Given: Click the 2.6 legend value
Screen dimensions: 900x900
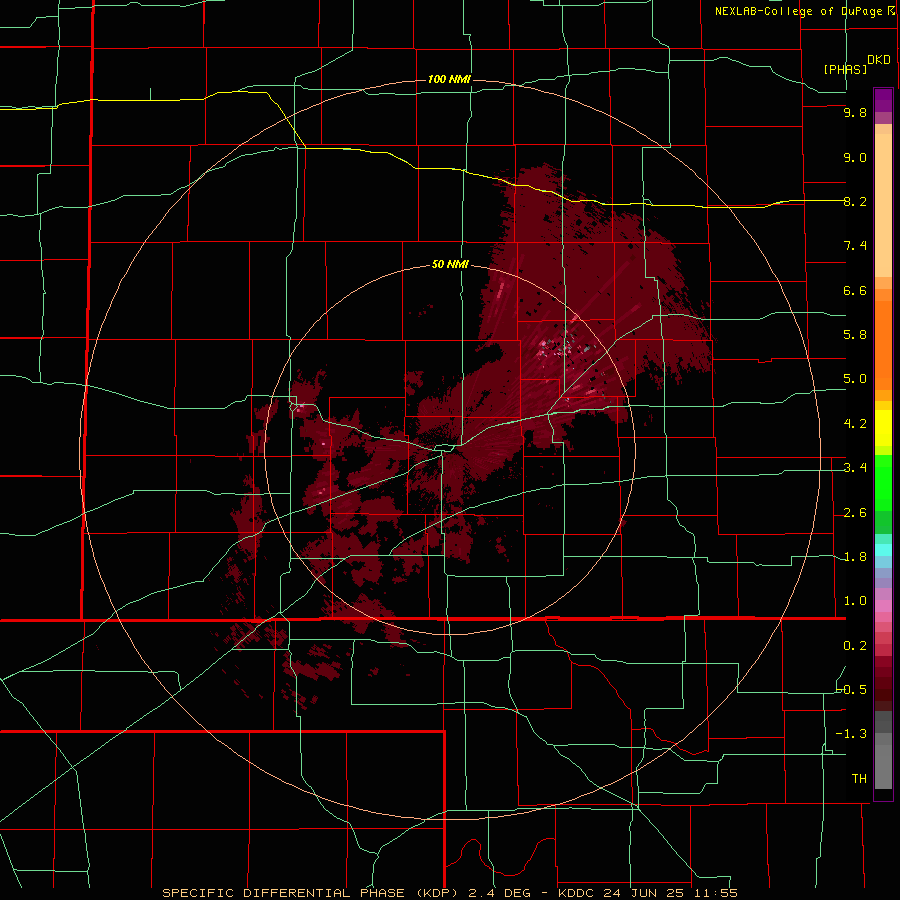Looking at the screenshot, I should 855,513.
